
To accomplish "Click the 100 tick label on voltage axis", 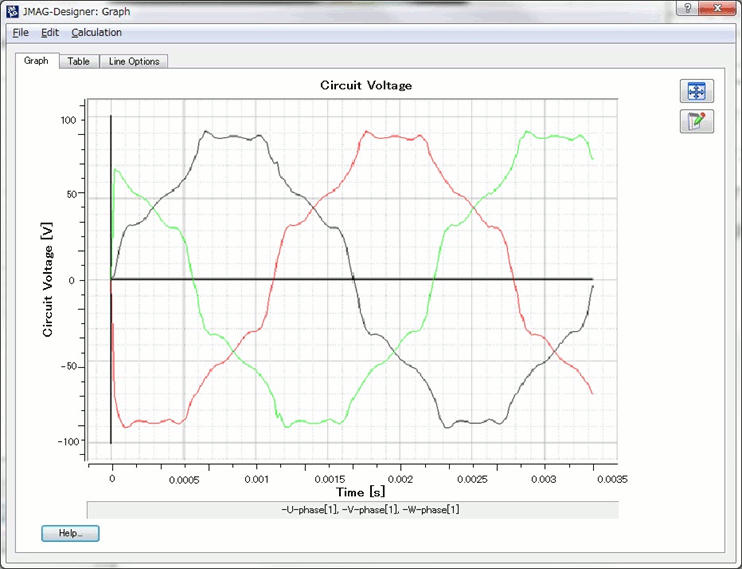I will coord(68,120).
